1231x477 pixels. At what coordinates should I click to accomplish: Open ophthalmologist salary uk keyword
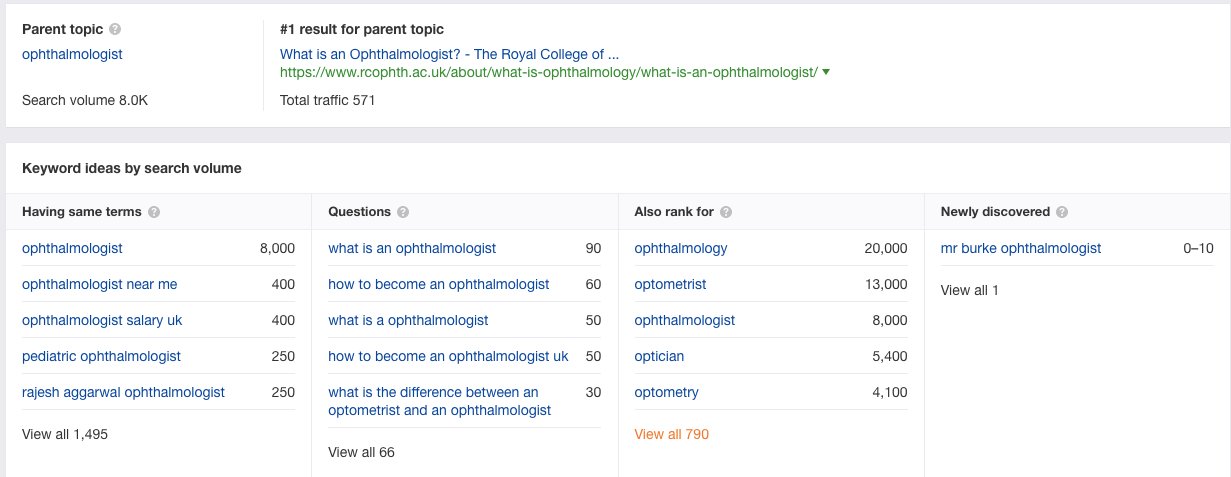coord(102,320)
